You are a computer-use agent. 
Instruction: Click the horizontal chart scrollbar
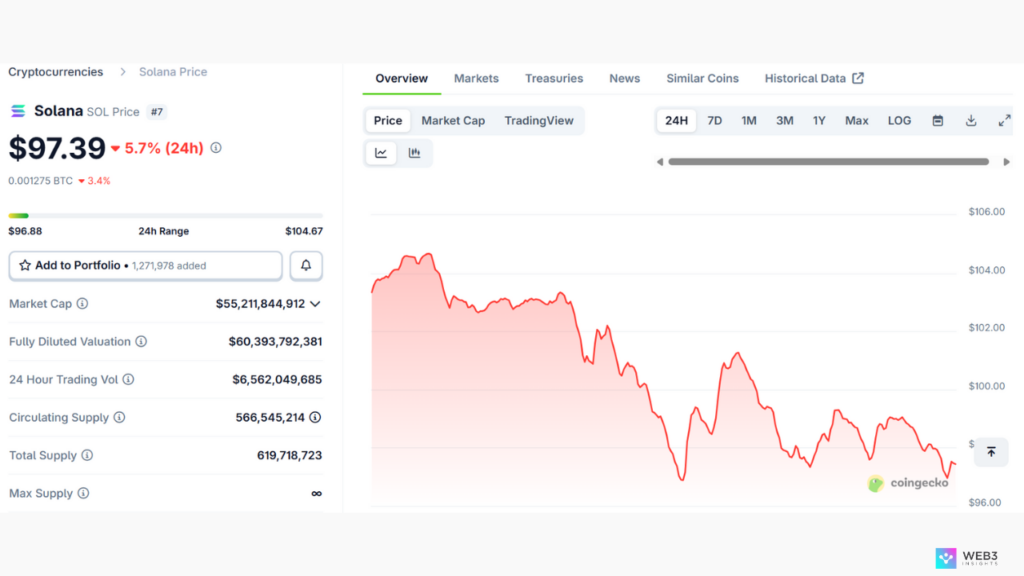point(828,162)
